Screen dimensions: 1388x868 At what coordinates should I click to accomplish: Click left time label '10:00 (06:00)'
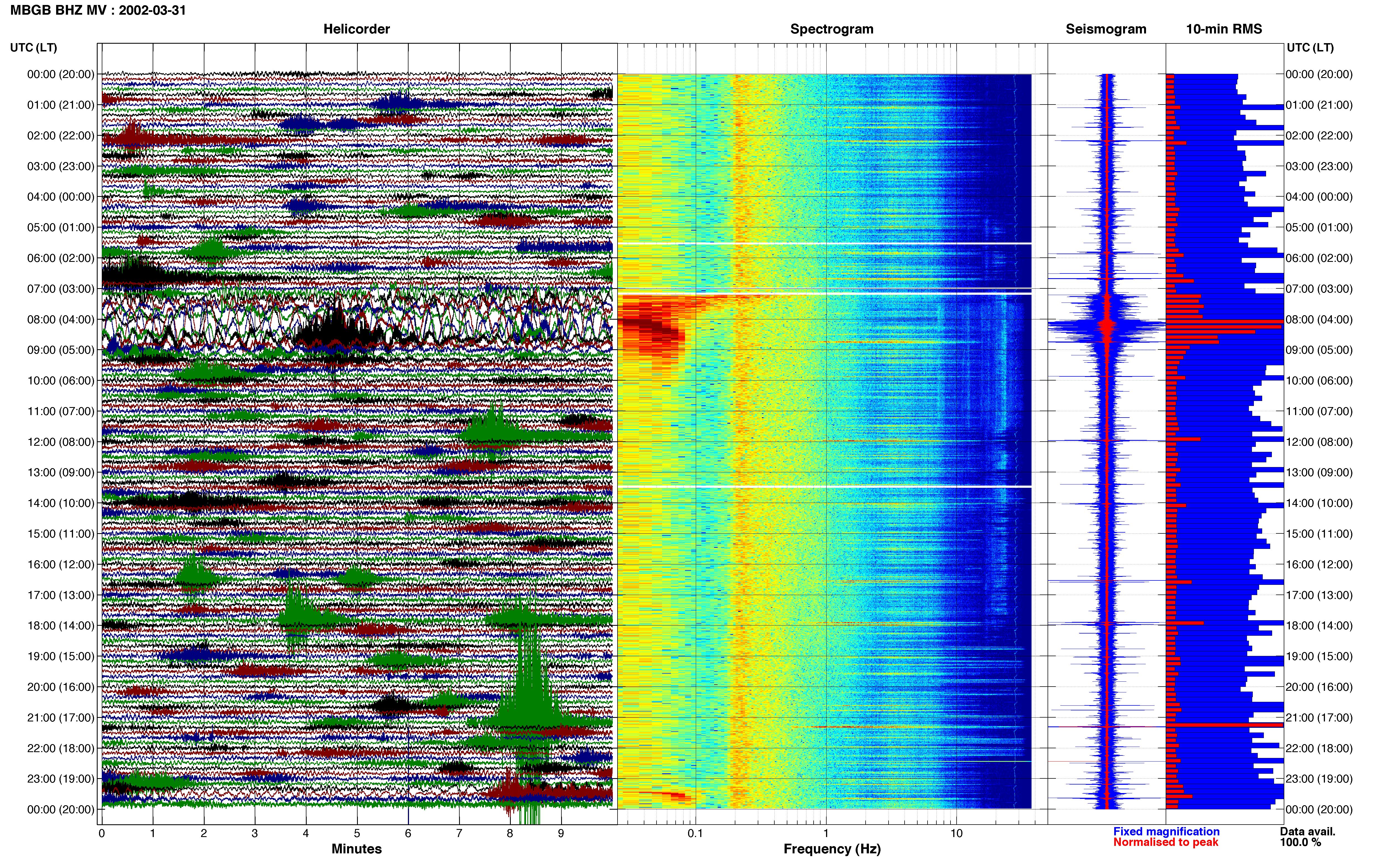tap(61, 380)
